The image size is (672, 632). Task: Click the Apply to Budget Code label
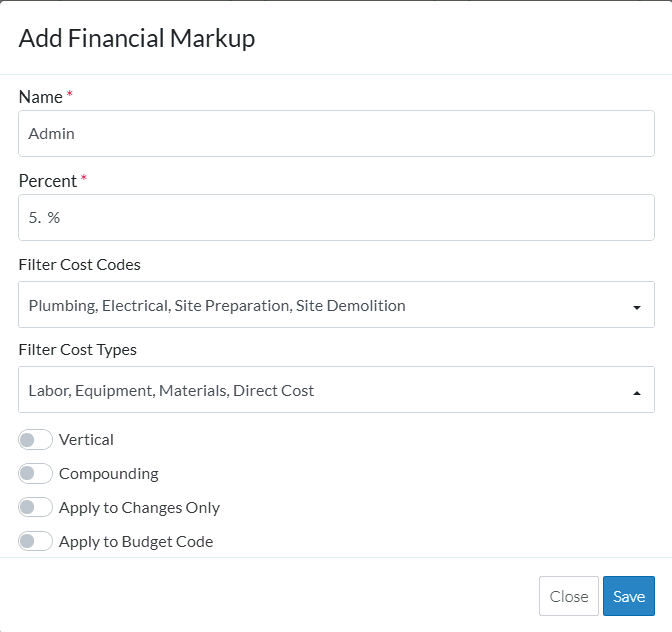pos(136,542)
